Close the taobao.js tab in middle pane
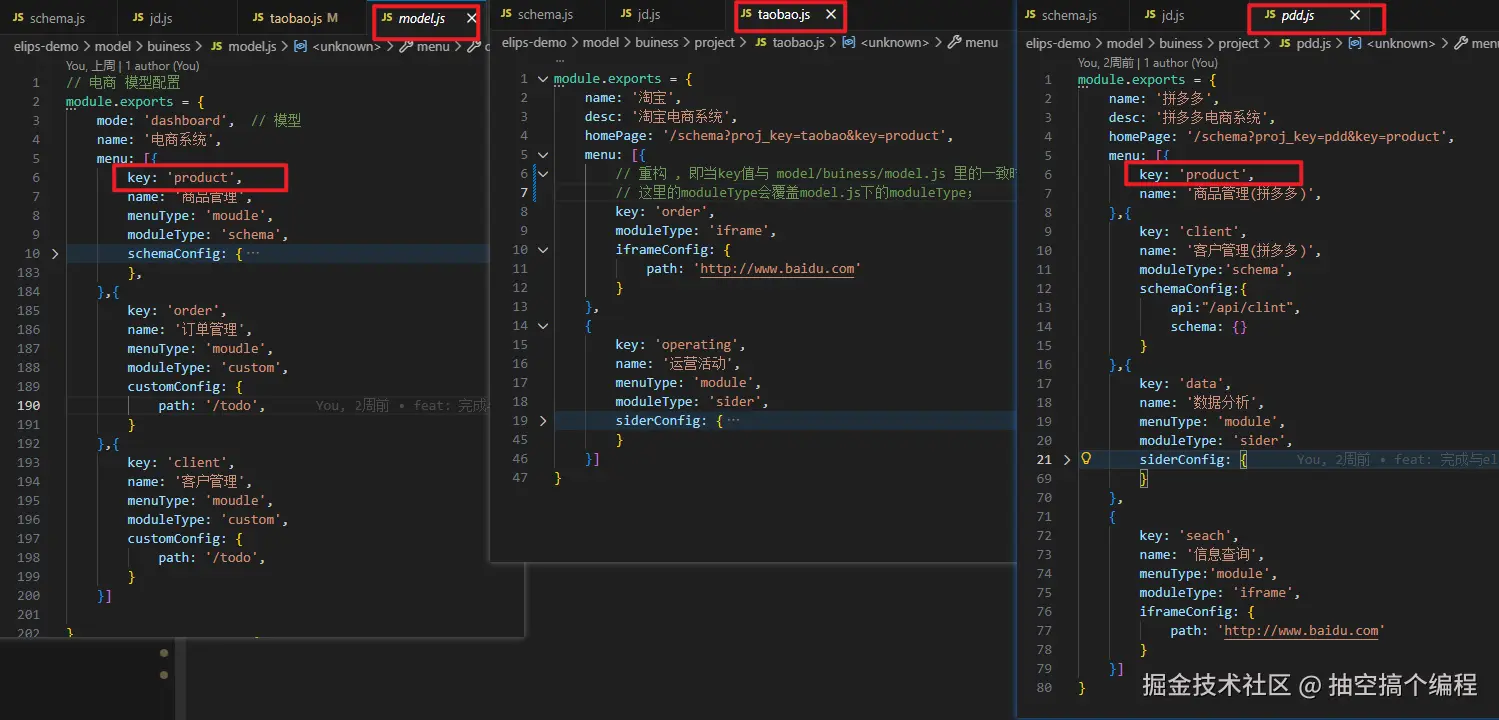 829,15
